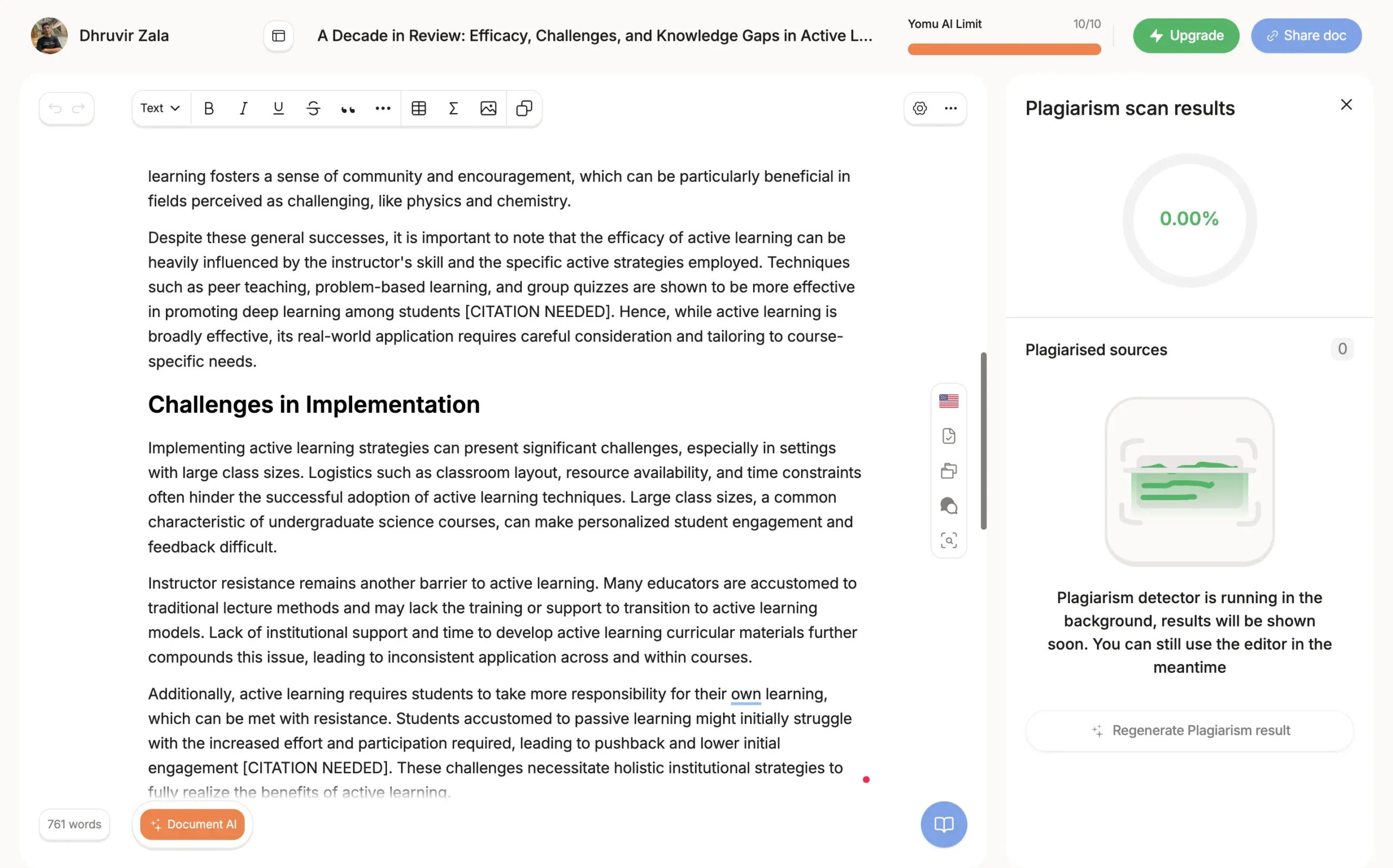Toggle strikethrough formatting
The image size is (1393, 868).
click(x=313, y=108)
